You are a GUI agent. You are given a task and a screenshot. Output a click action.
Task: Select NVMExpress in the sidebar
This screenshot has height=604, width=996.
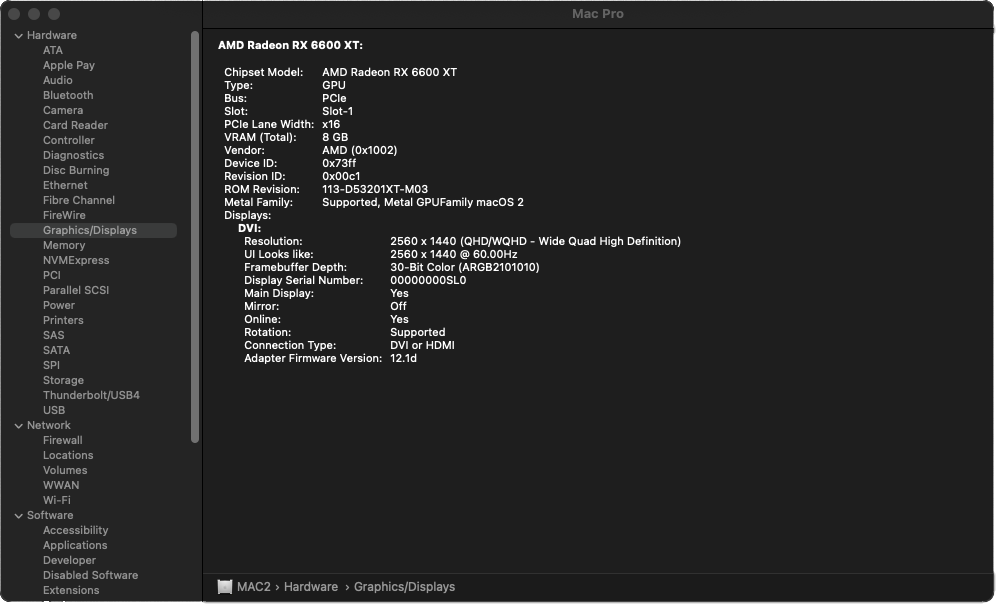[76, 260]
